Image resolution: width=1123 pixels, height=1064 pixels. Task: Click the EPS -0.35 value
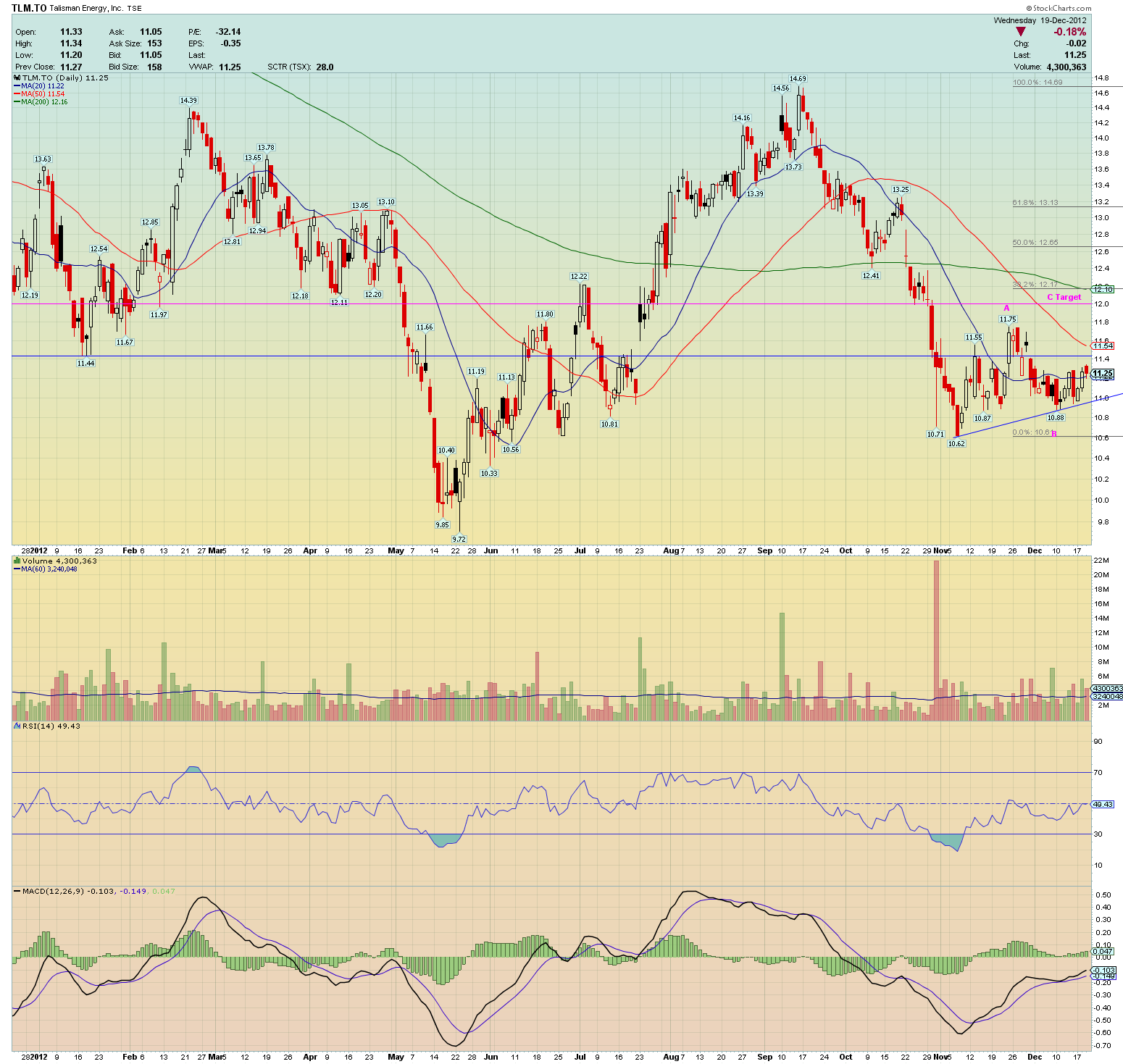tap(231, 43)
